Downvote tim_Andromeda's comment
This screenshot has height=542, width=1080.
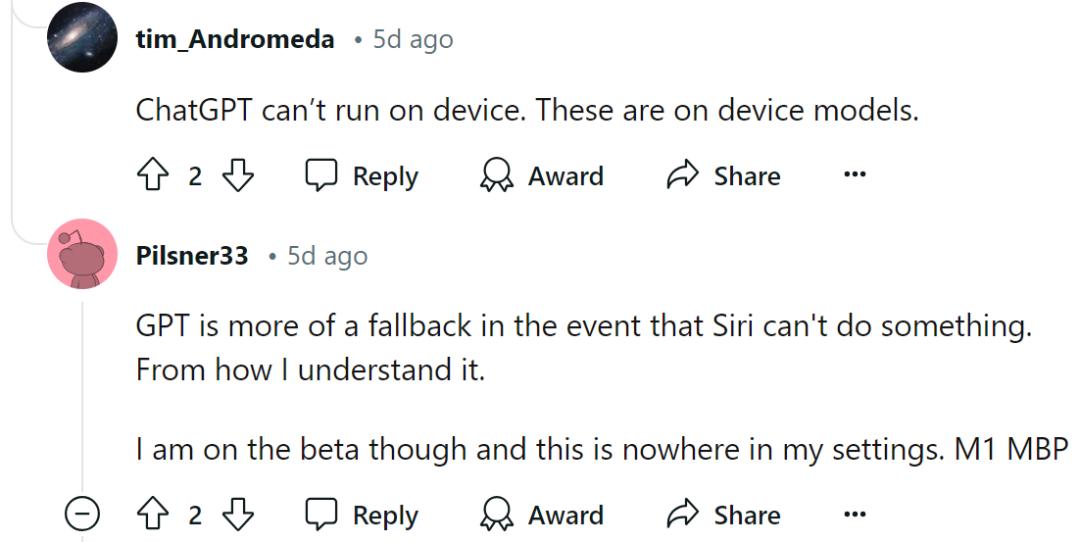(x=237, y=177)
